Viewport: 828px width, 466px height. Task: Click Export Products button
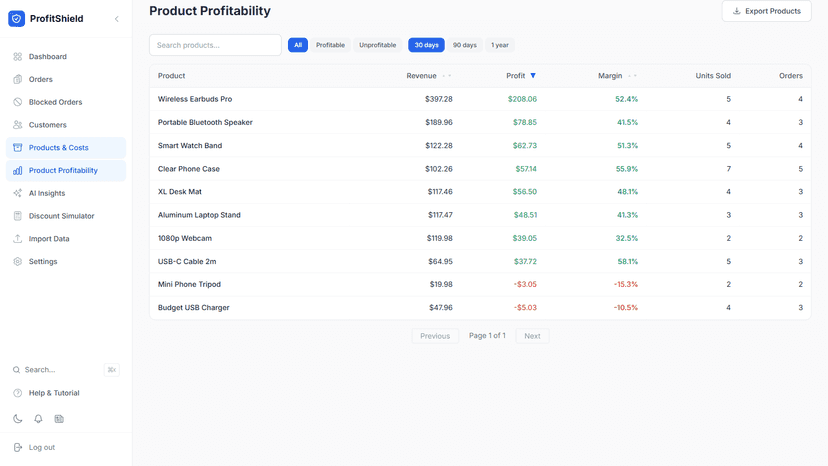[766, 11]
